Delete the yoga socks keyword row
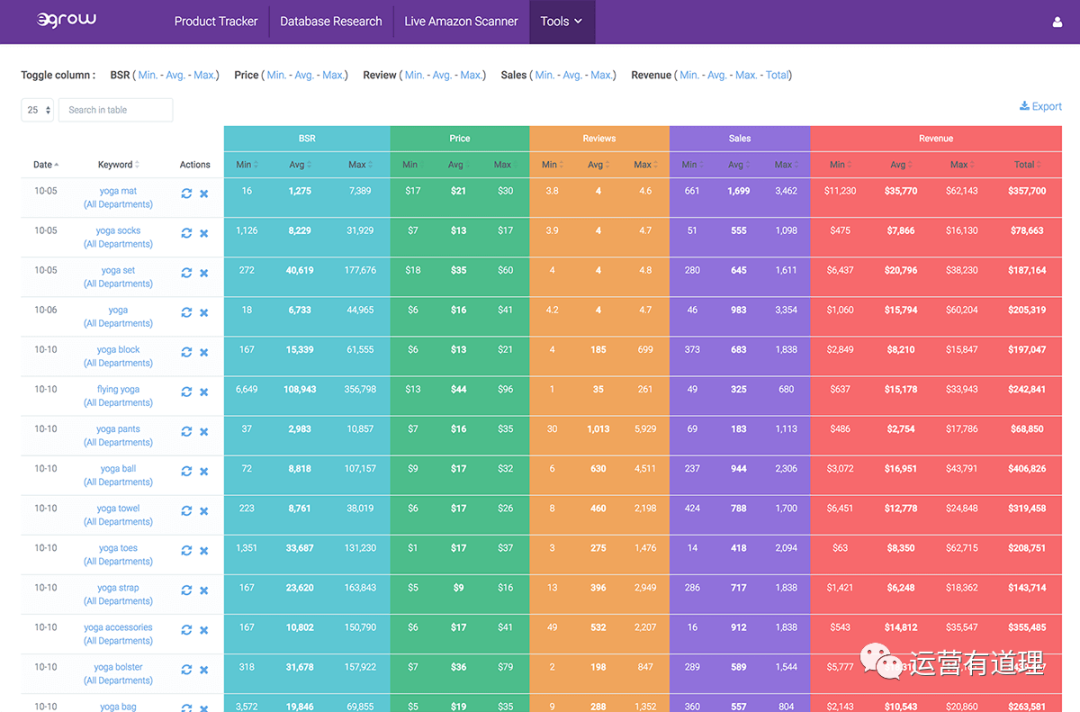The image size is (1080, 712). [x=204, y=233]
